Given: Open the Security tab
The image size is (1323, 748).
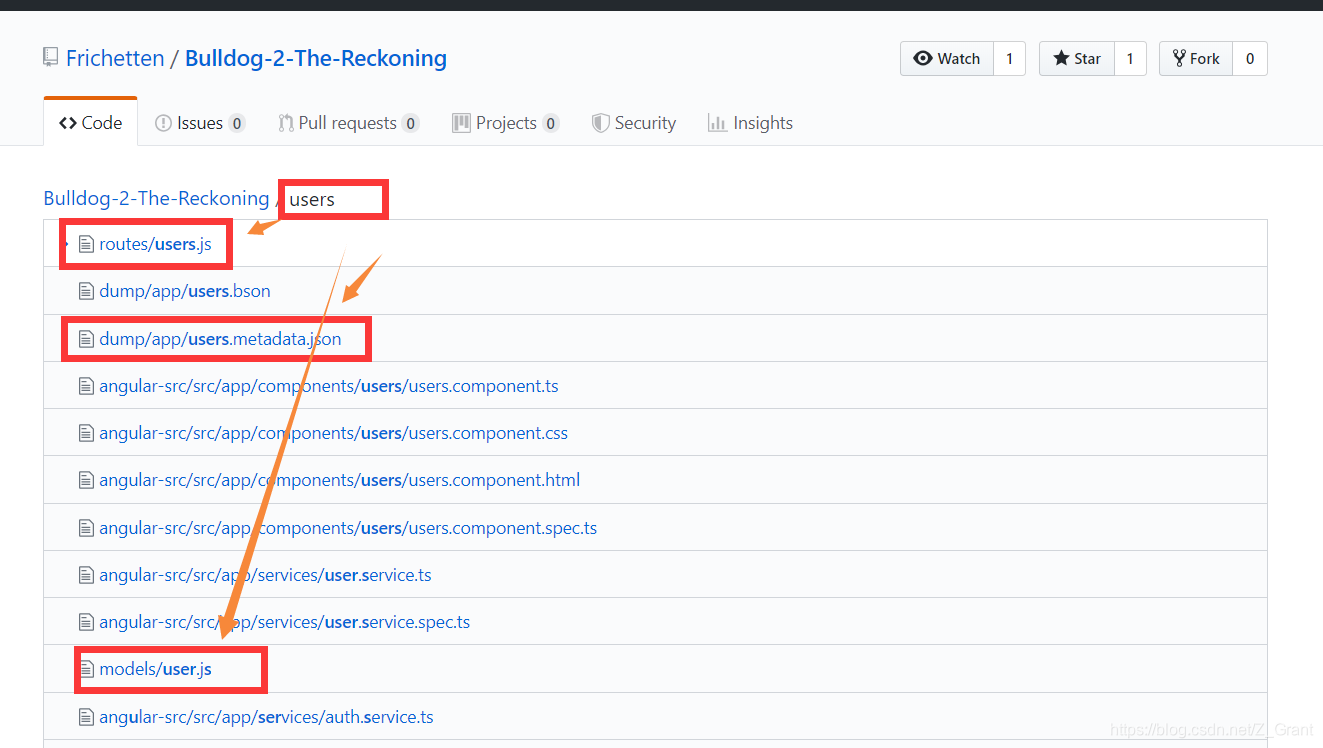Looking at the screenshot, I should (x=634, y=123).
